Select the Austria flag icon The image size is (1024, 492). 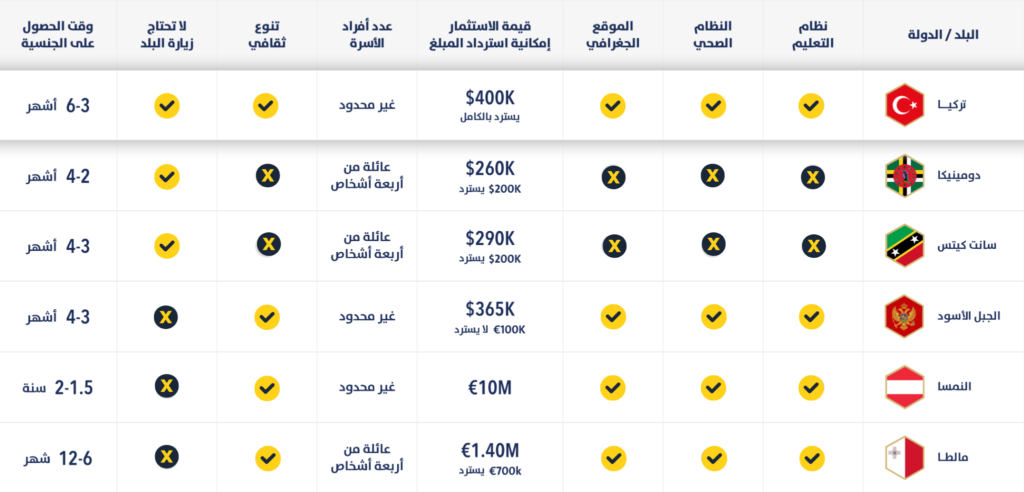[x=904, y=387]
